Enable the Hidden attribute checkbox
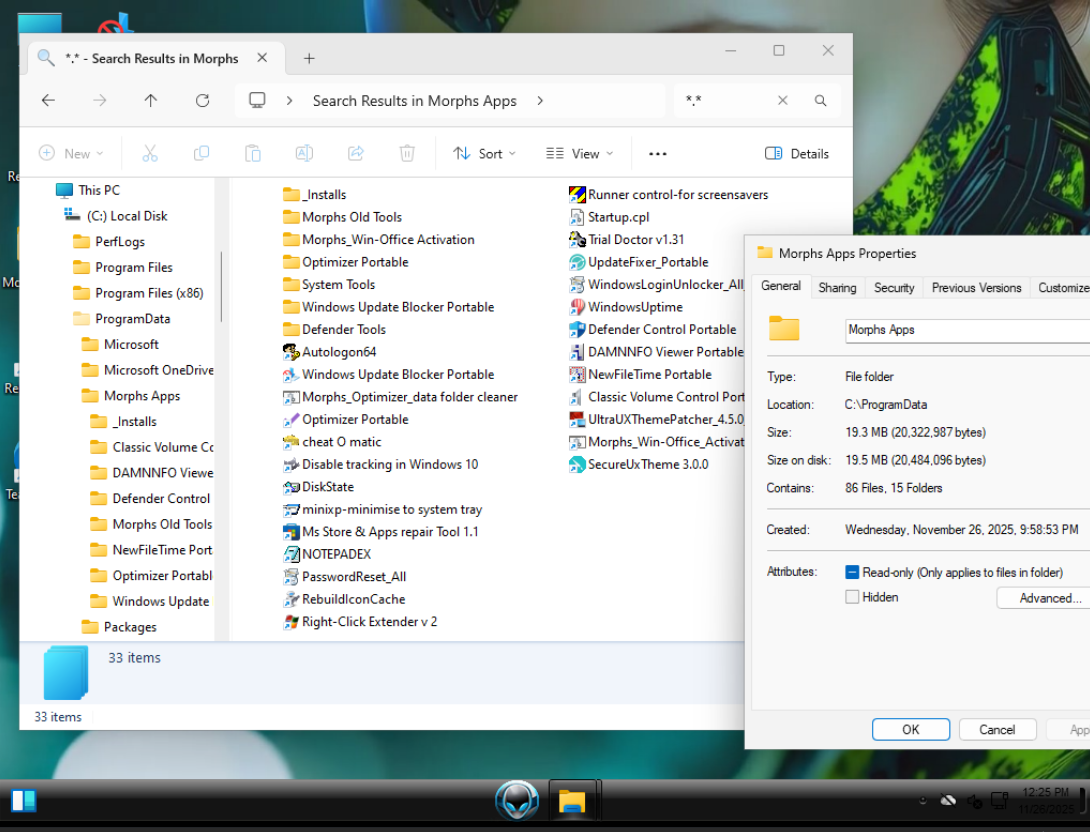The image size is (1090, 832). click(852, 597)
